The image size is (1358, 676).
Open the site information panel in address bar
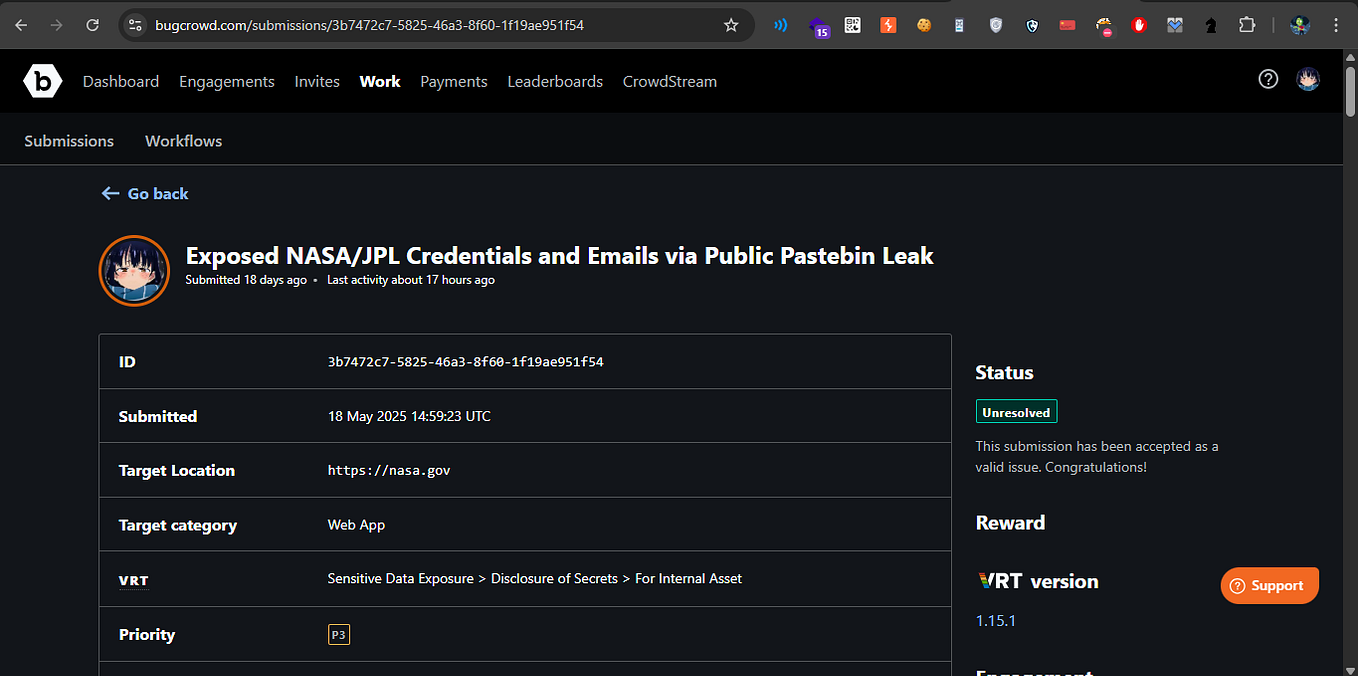[x=134, y=25]
